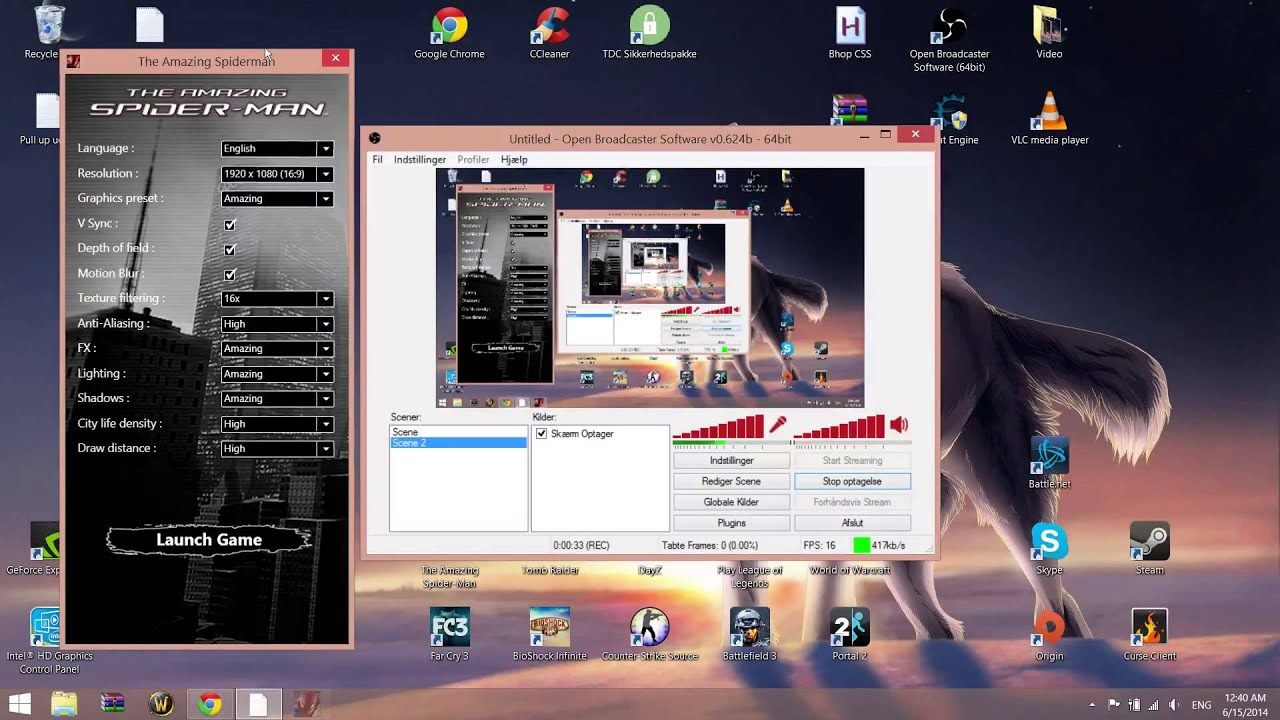This screenshot has height=720, width=1280.
Task: Switch to Chrome in the taskbar
Action: coord(209,704)
